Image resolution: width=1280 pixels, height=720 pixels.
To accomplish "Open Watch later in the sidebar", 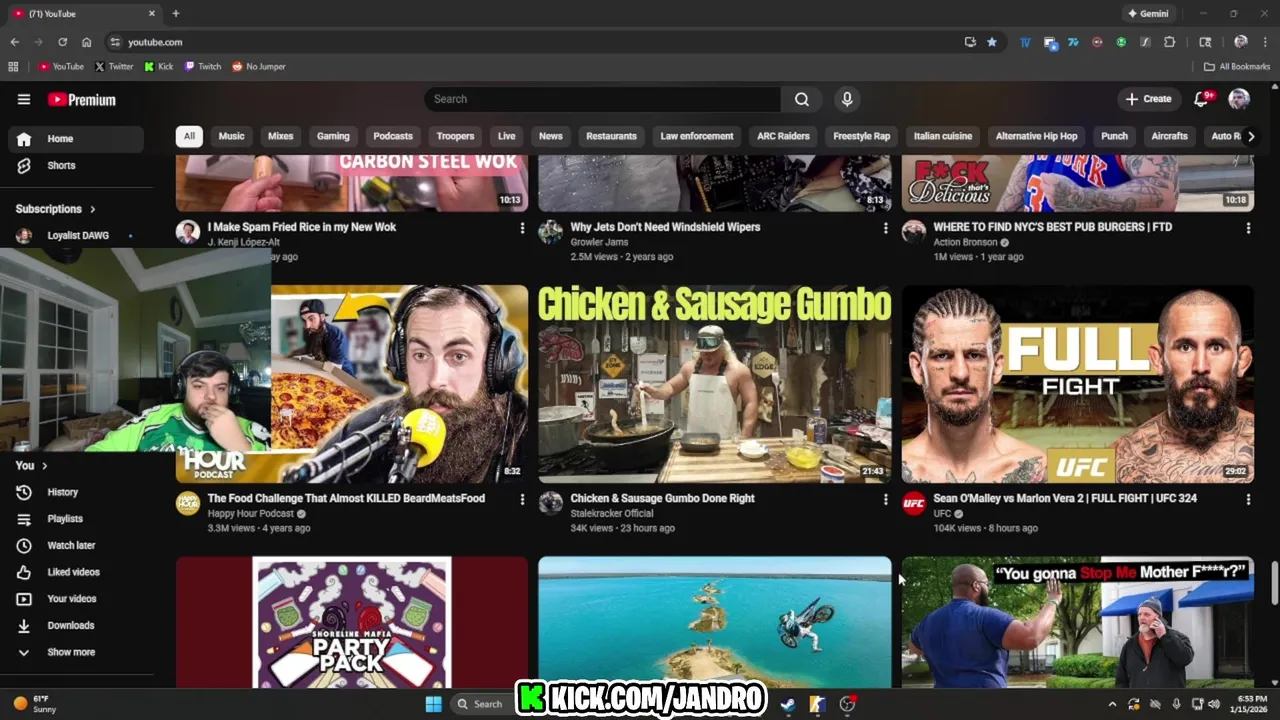I will 76,546.
